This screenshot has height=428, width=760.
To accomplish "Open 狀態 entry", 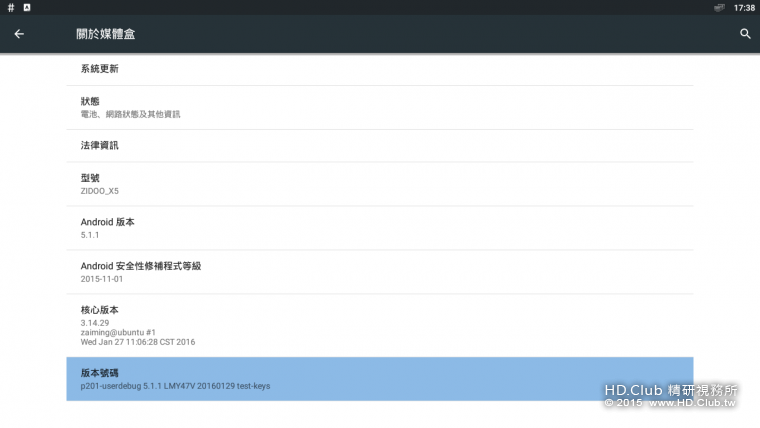I will (380, 108).
